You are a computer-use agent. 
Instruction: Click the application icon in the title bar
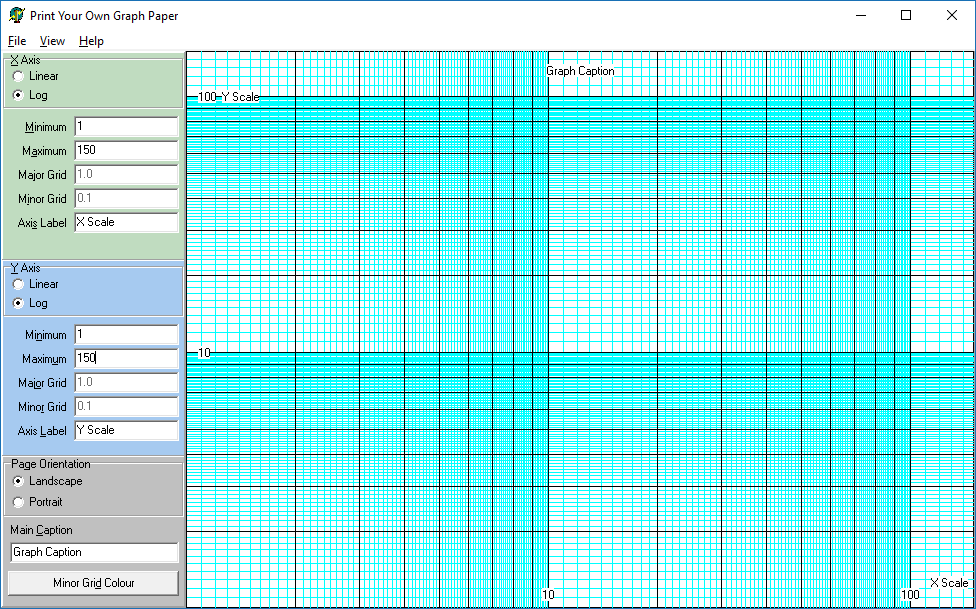tap(17, 16)
